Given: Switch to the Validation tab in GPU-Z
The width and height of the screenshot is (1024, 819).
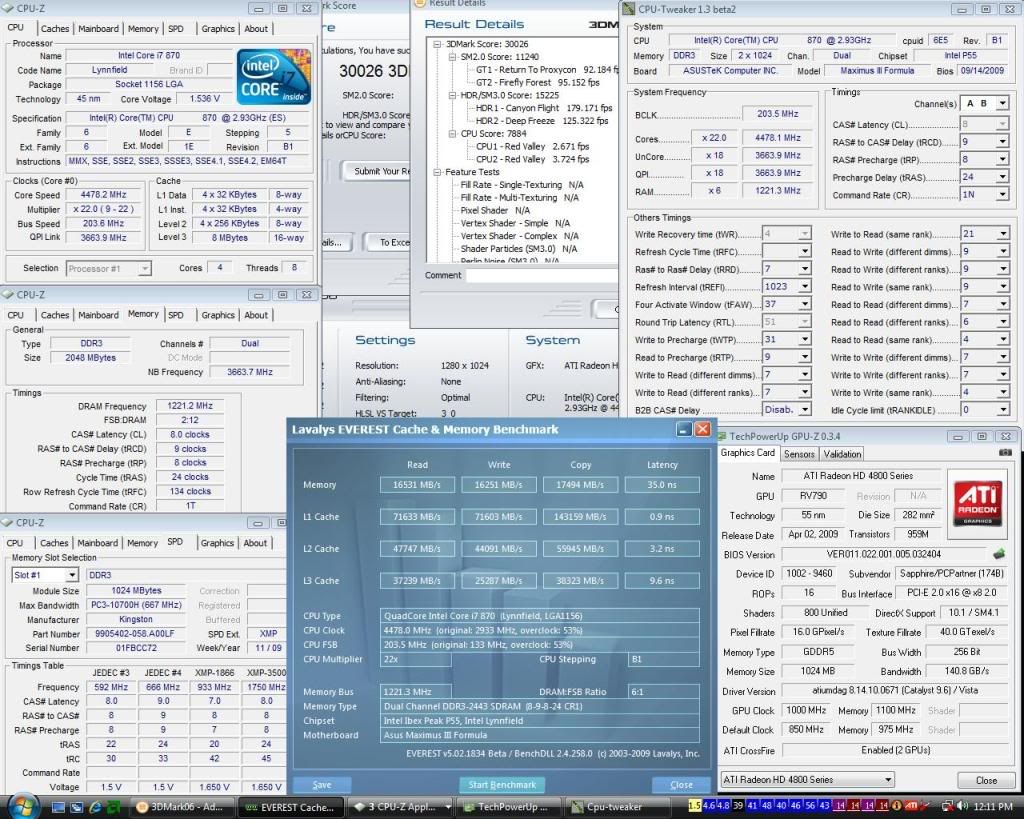Looking at the screenshot, I should 842,454.
